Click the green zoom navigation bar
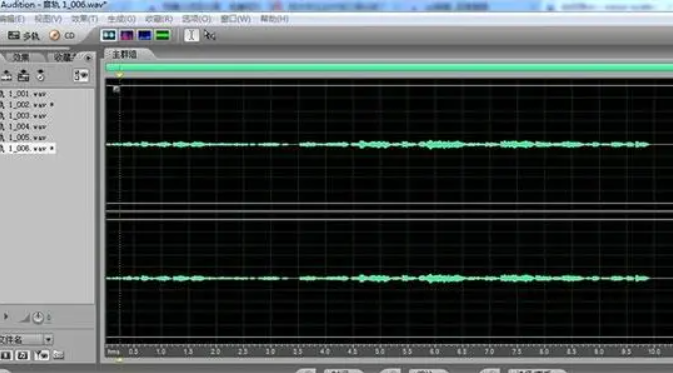The height and width of the screenshot is (373, 673). tap(389, 67)
